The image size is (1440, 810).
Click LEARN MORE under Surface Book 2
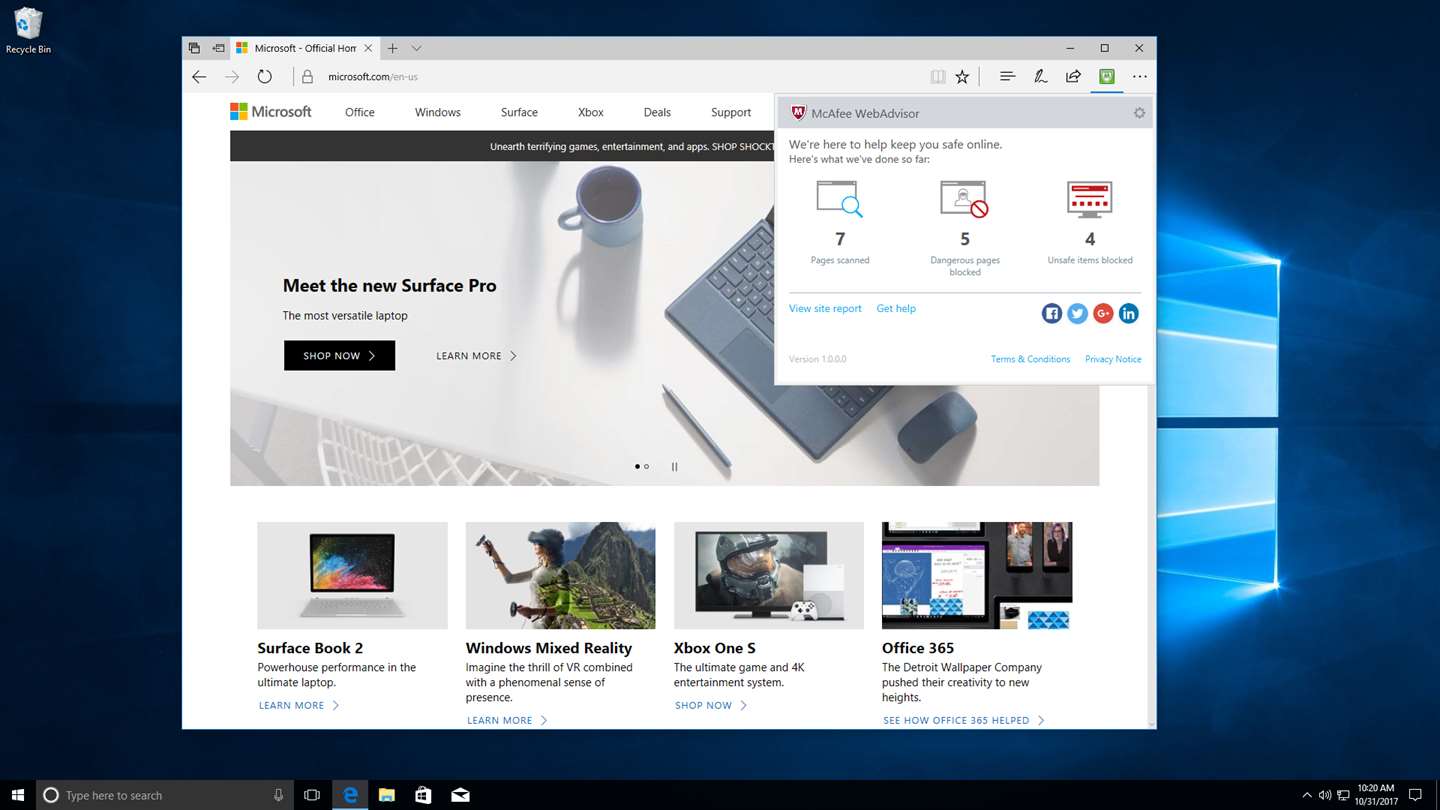tap(299, 706)
